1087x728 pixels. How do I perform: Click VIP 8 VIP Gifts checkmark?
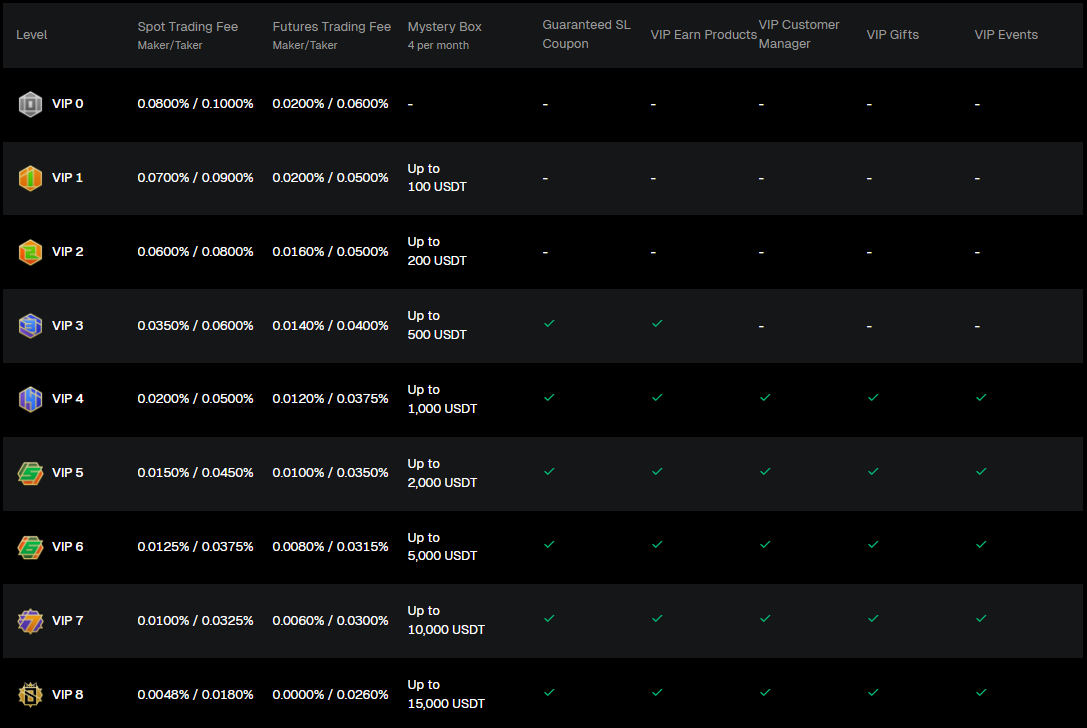873,693
